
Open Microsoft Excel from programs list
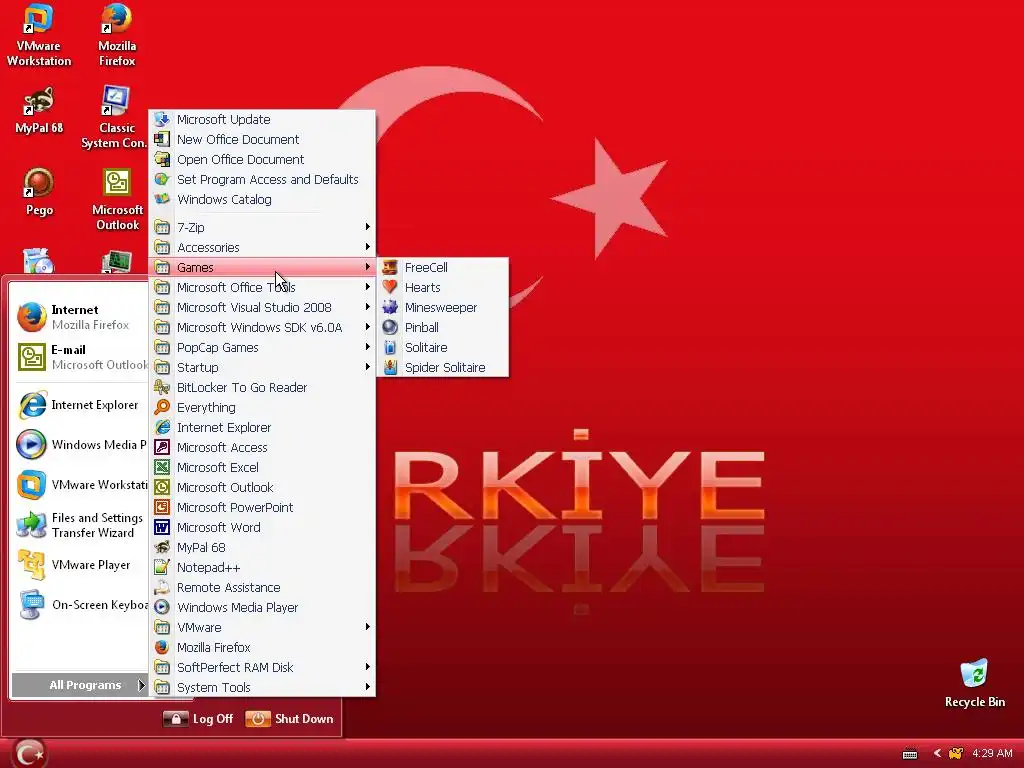[262, 468]
